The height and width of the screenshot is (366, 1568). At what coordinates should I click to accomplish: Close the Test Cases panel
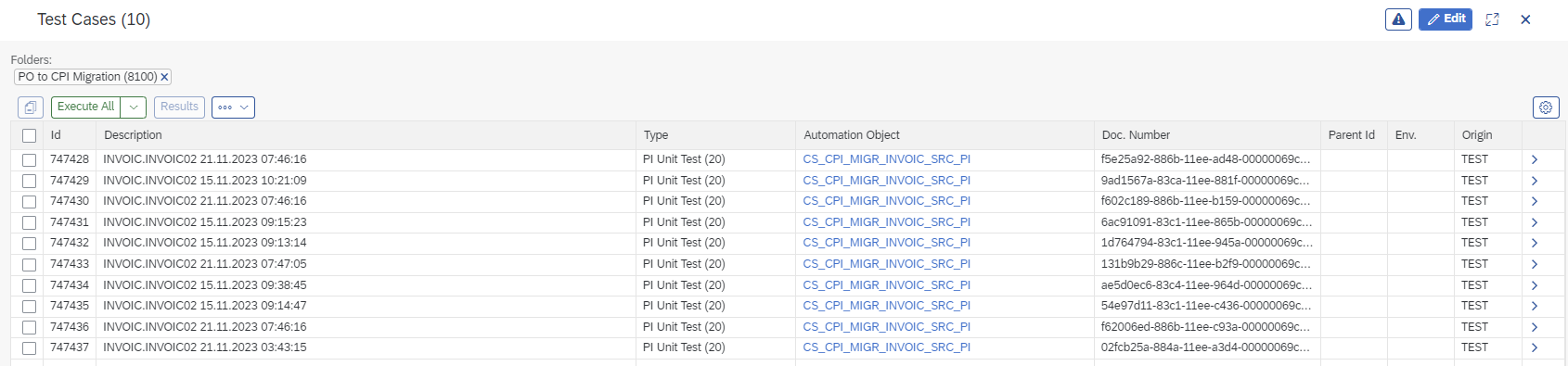coord(1525,19)
